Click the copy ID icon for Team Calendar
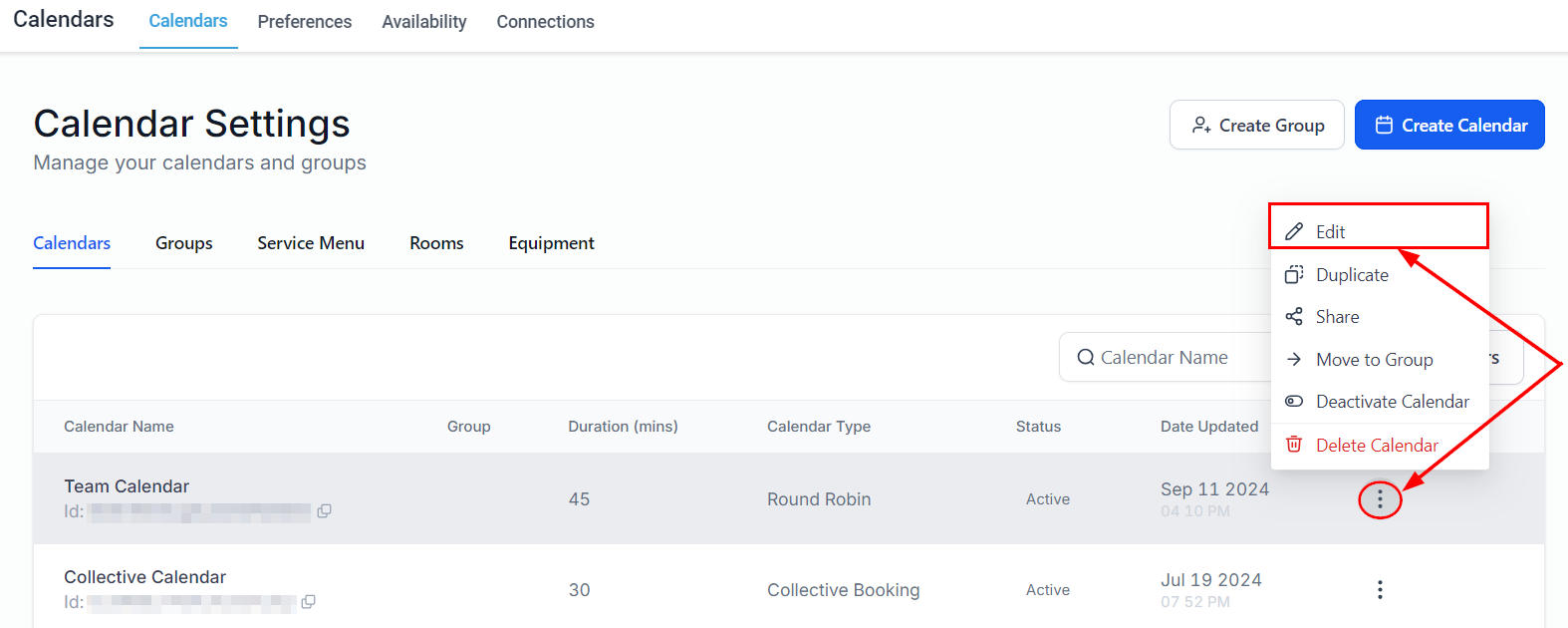 (324, 511)
